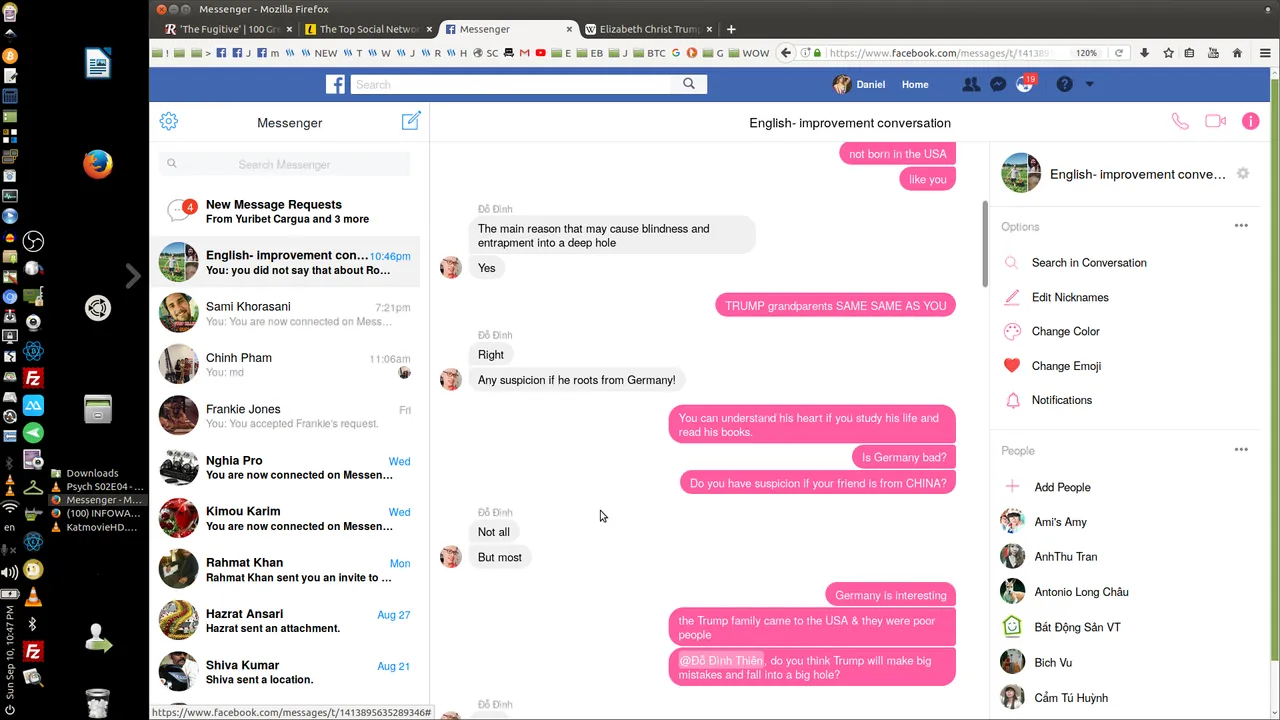The height and width of the screenshot is (720, 1280).
Task: Click the Firefox home toolbar icon
Action: pyautogui.click(x=1237, y=53)
